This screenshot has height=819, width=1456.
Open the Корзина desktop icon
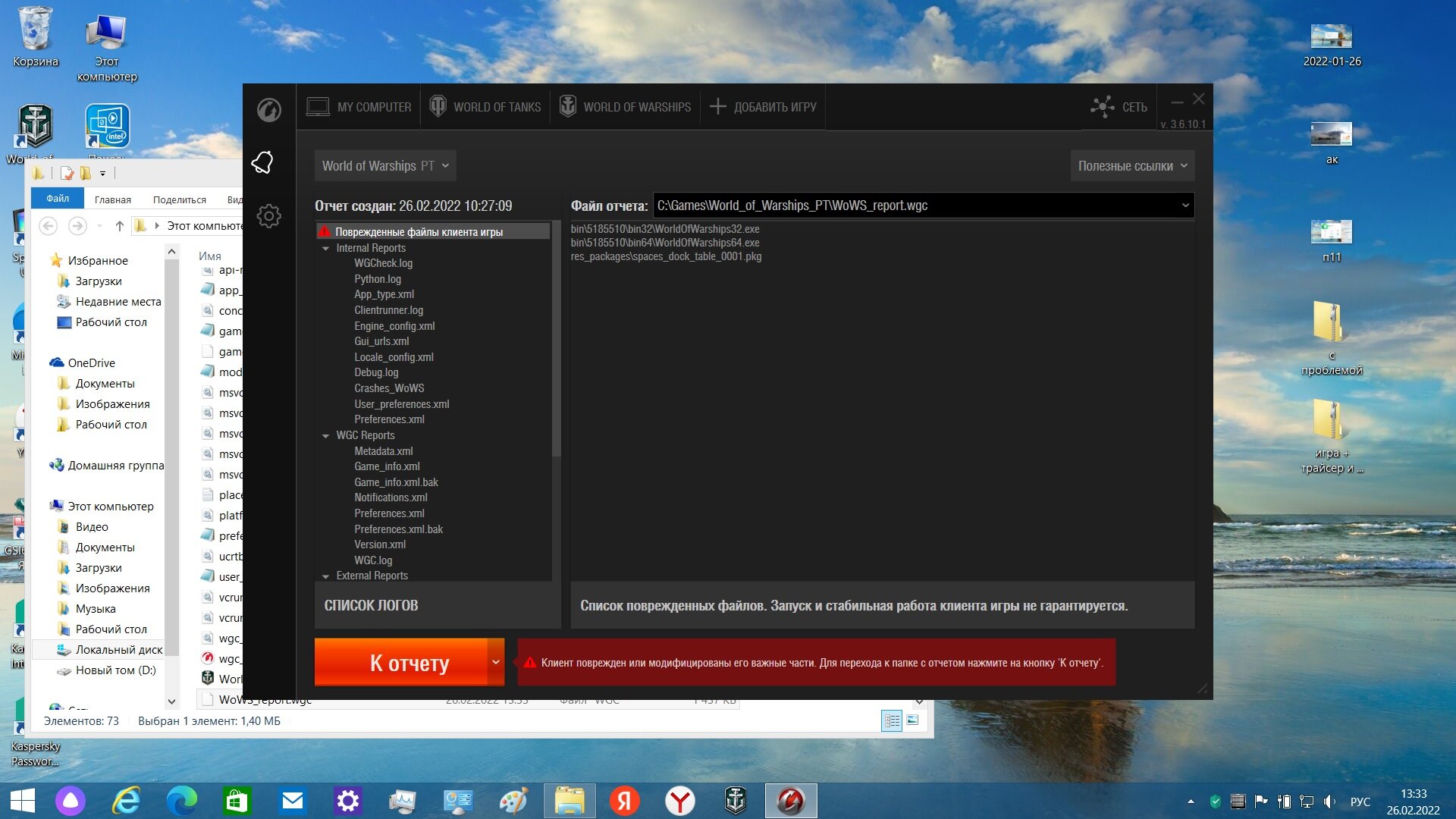(36, 36)
